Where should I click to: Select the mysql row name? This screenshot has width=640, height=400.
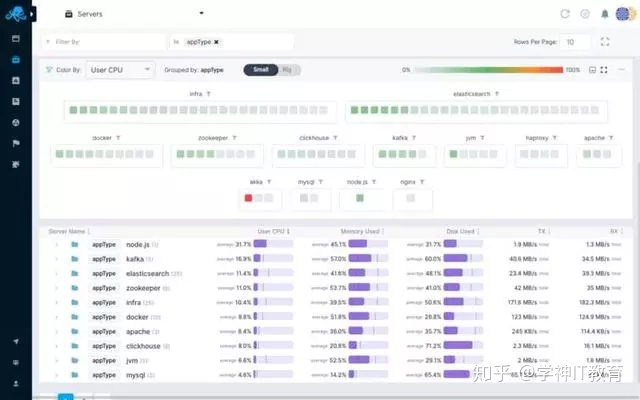coord(136,375)
